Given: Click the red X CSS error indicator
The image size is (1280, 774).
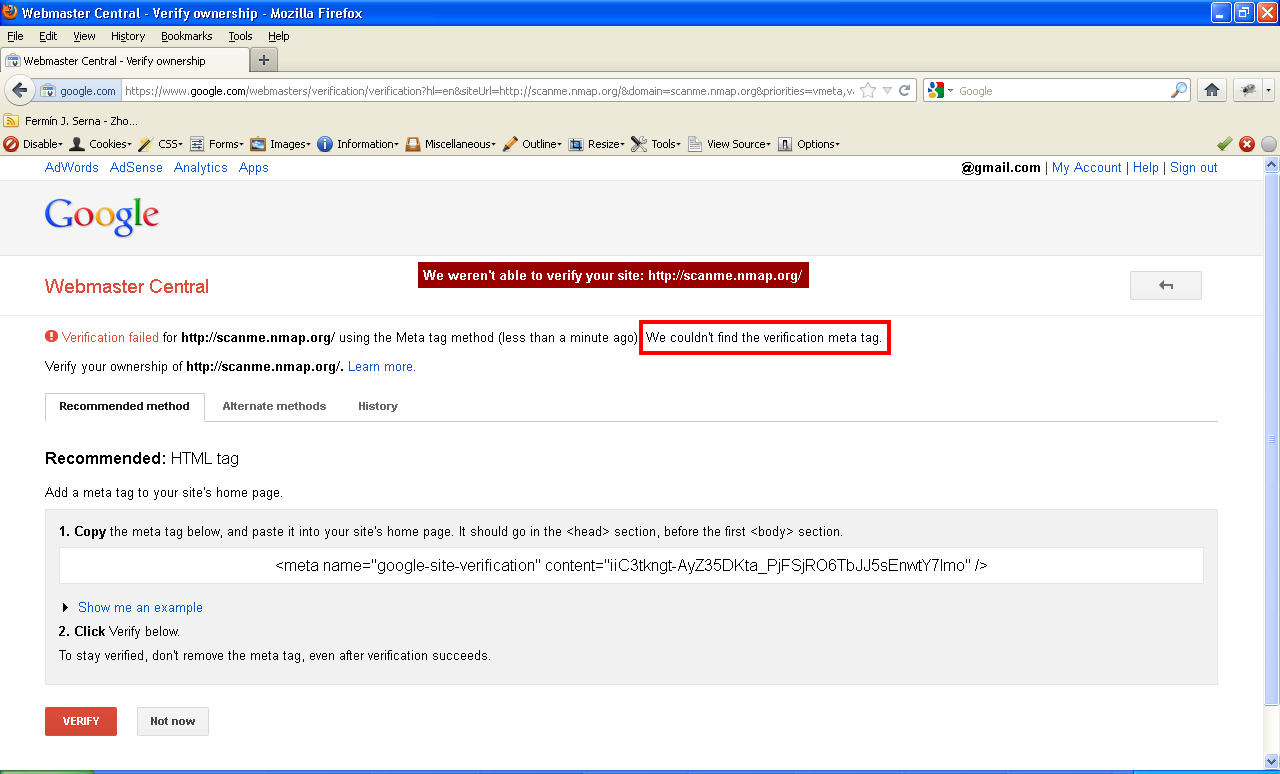Looking at the screenshot, I should (1247, 144).
